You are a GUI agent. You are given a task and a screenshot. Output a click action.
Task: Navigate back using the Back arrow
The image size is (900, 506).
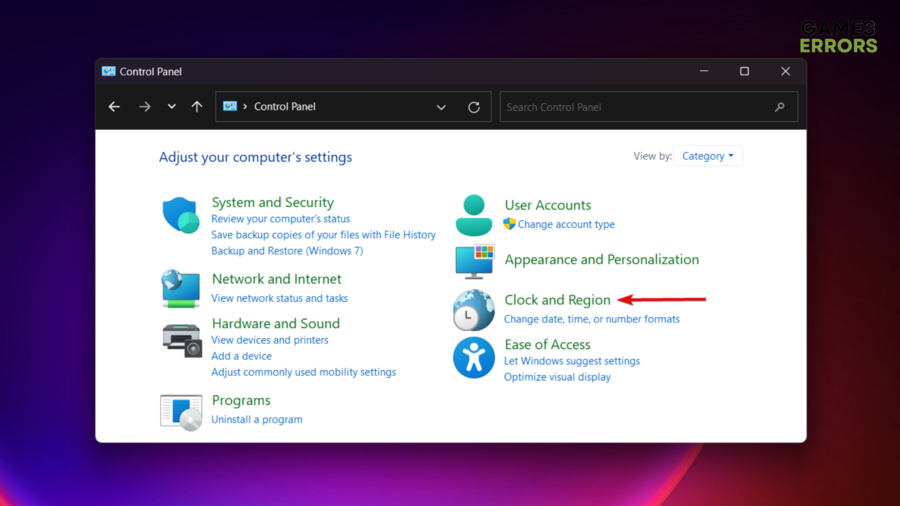tap(115, 107)
